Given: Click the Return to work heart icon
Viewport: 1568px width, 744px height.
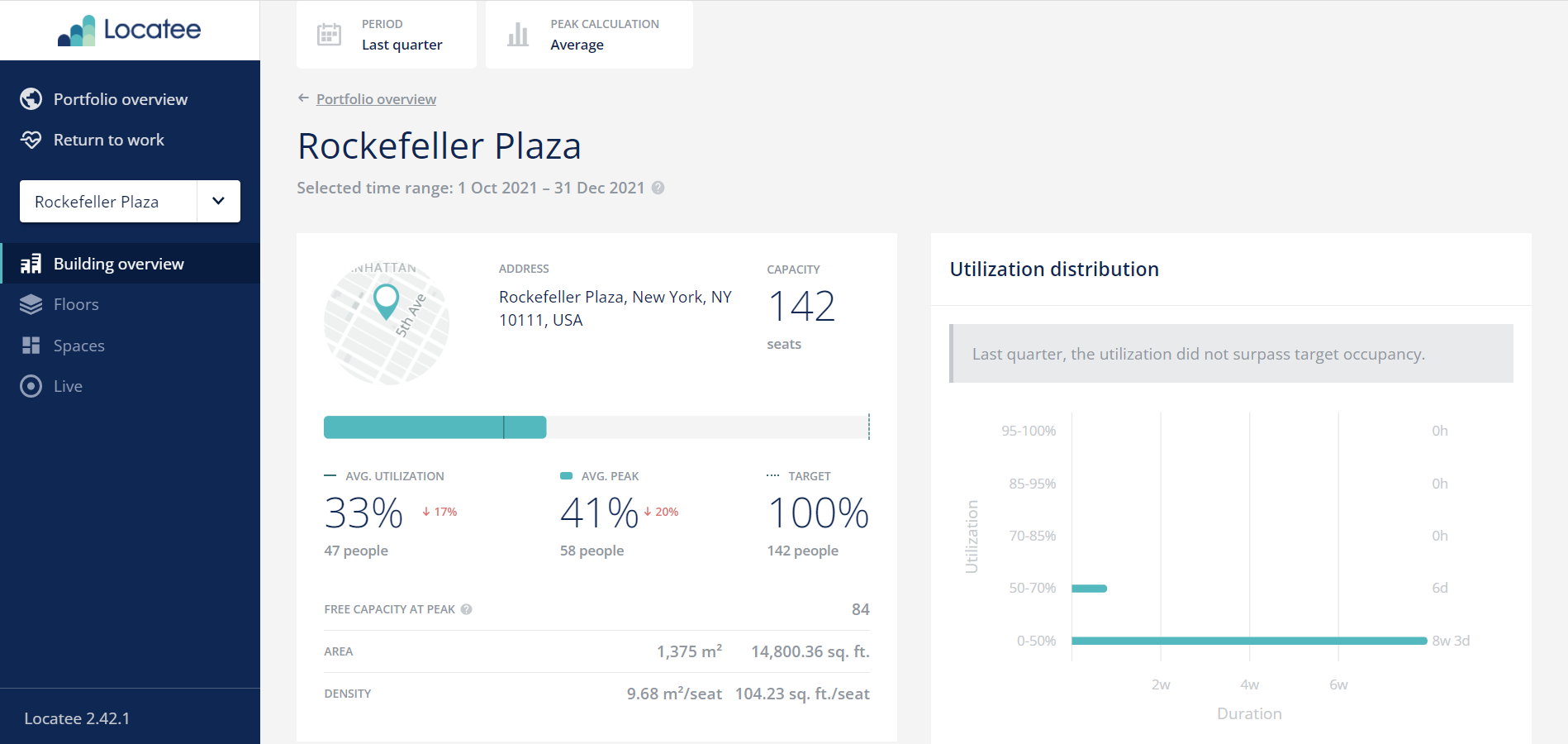Looking at the screenshot, I should point(31,140).
